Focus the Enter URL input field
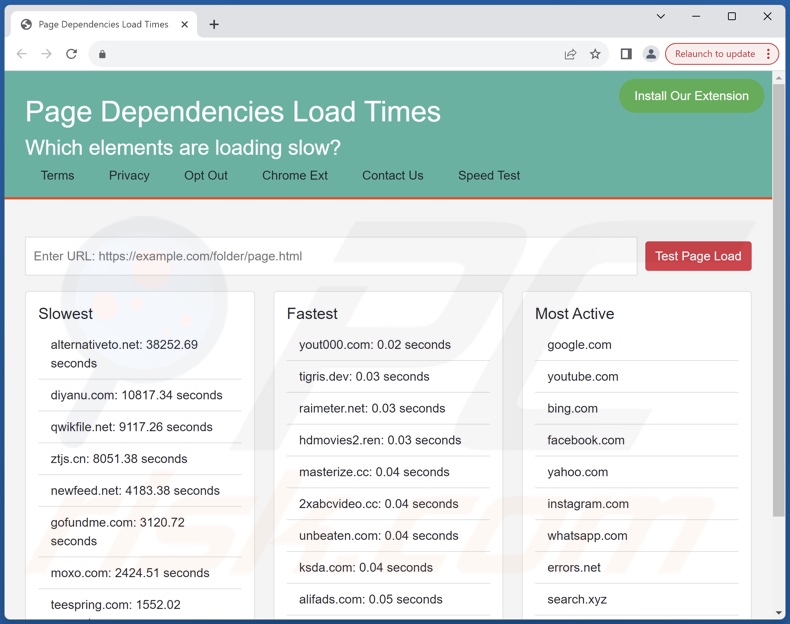 click(331, 256)
